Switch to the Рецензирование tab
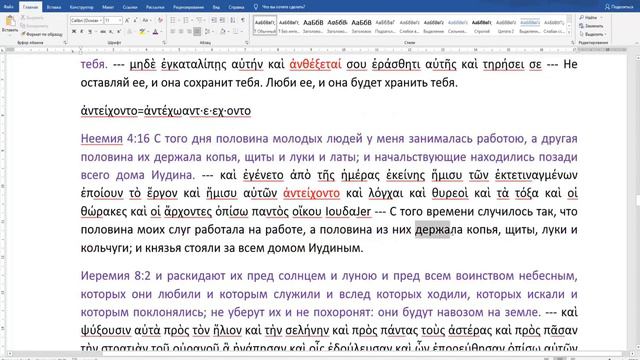 [189, 7]
